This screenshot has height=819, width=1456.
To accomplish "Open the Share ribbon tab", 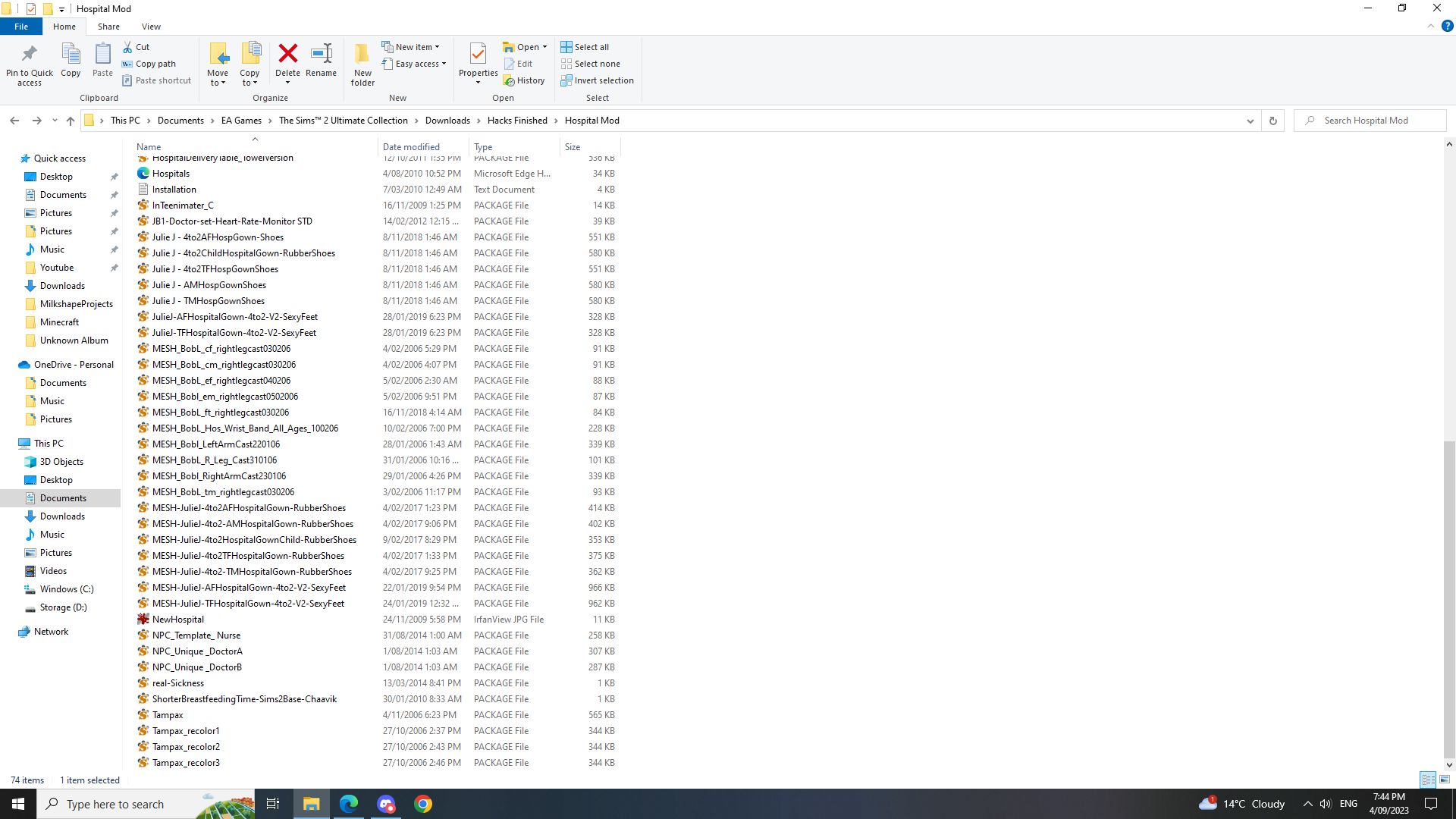I will (108, 27).
